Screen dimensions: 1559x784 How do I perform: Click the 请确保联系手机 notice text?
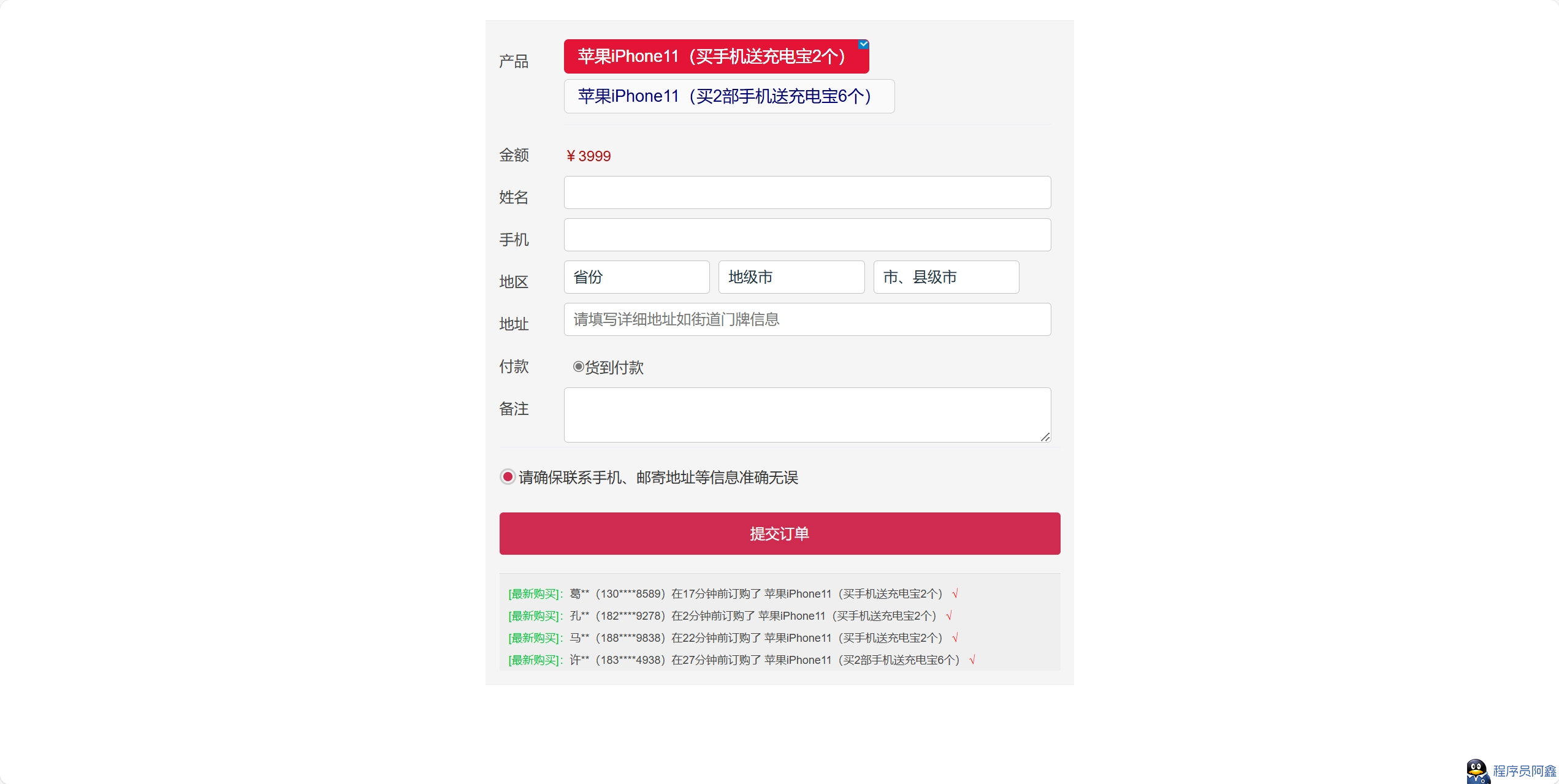[x=658, y=478]
